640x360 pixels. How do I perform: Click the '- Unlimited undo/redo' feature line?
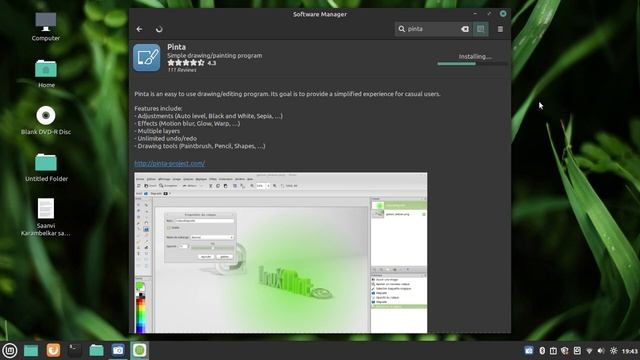click(x=165, y=138)
